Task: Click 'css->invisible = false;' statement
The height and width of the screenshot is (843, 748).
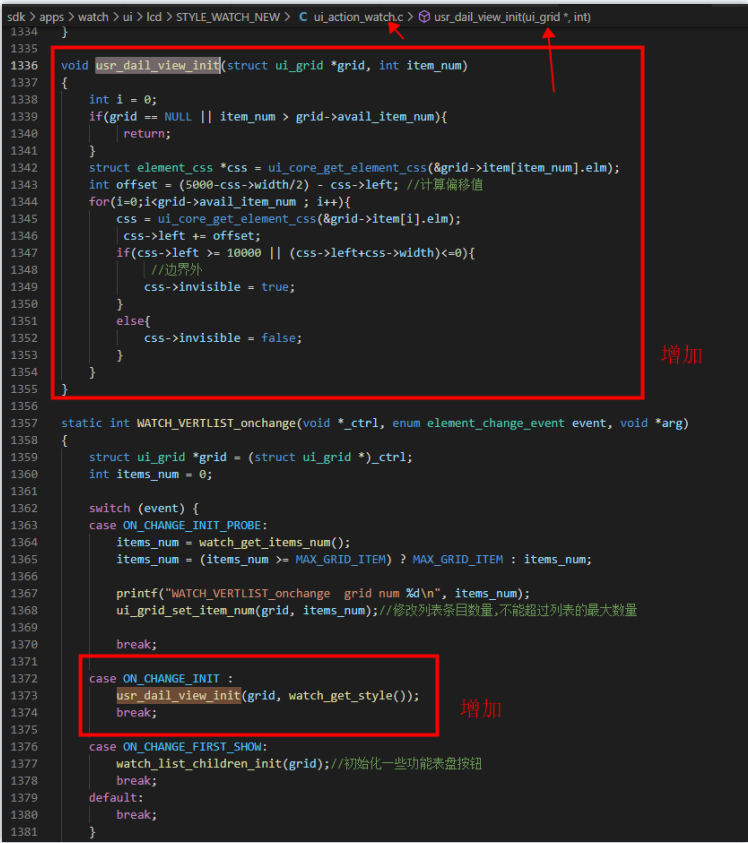Action: [223, 338]
